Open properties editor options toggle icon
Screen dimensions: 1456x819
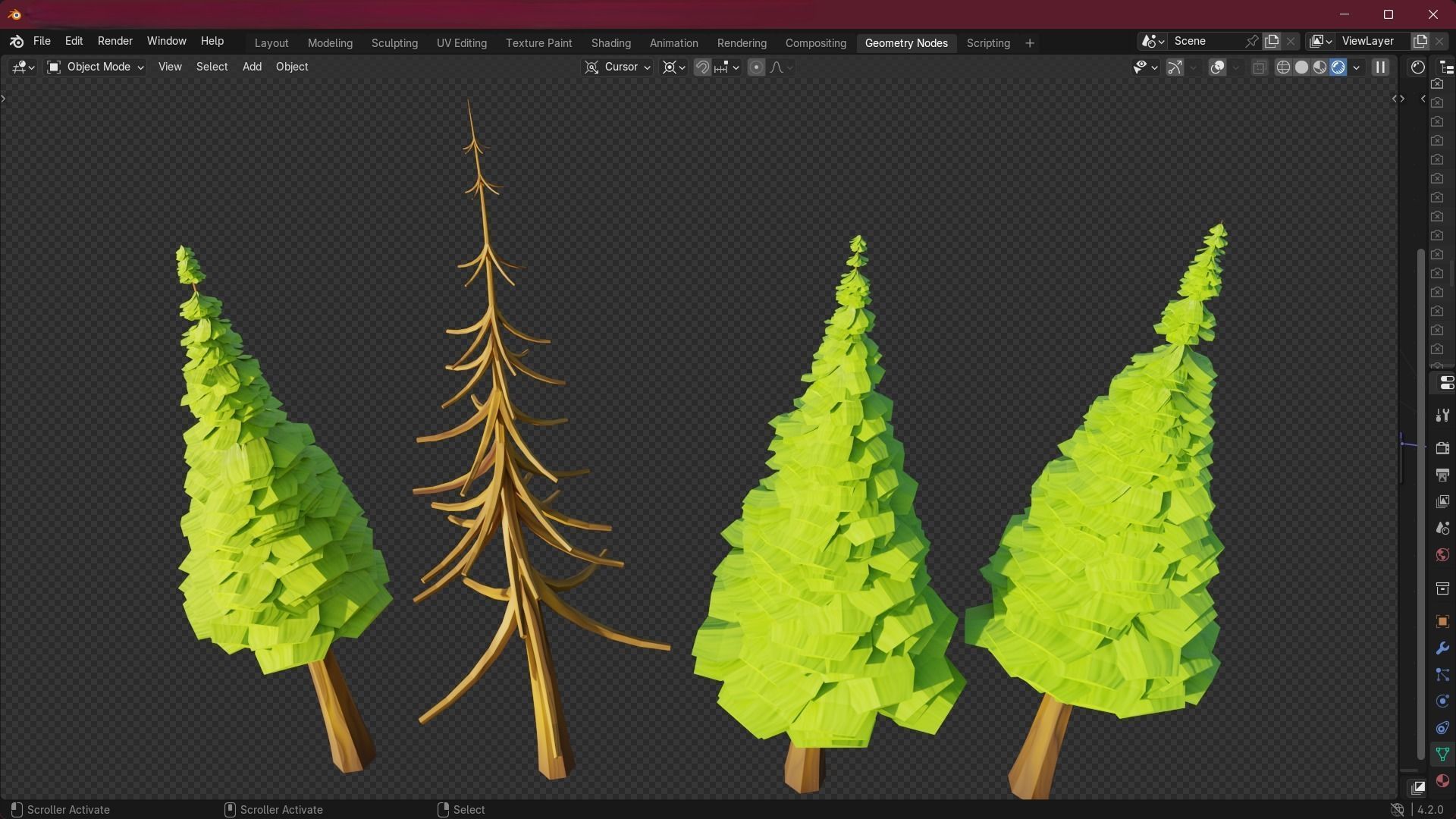[x=1445, y=383]
